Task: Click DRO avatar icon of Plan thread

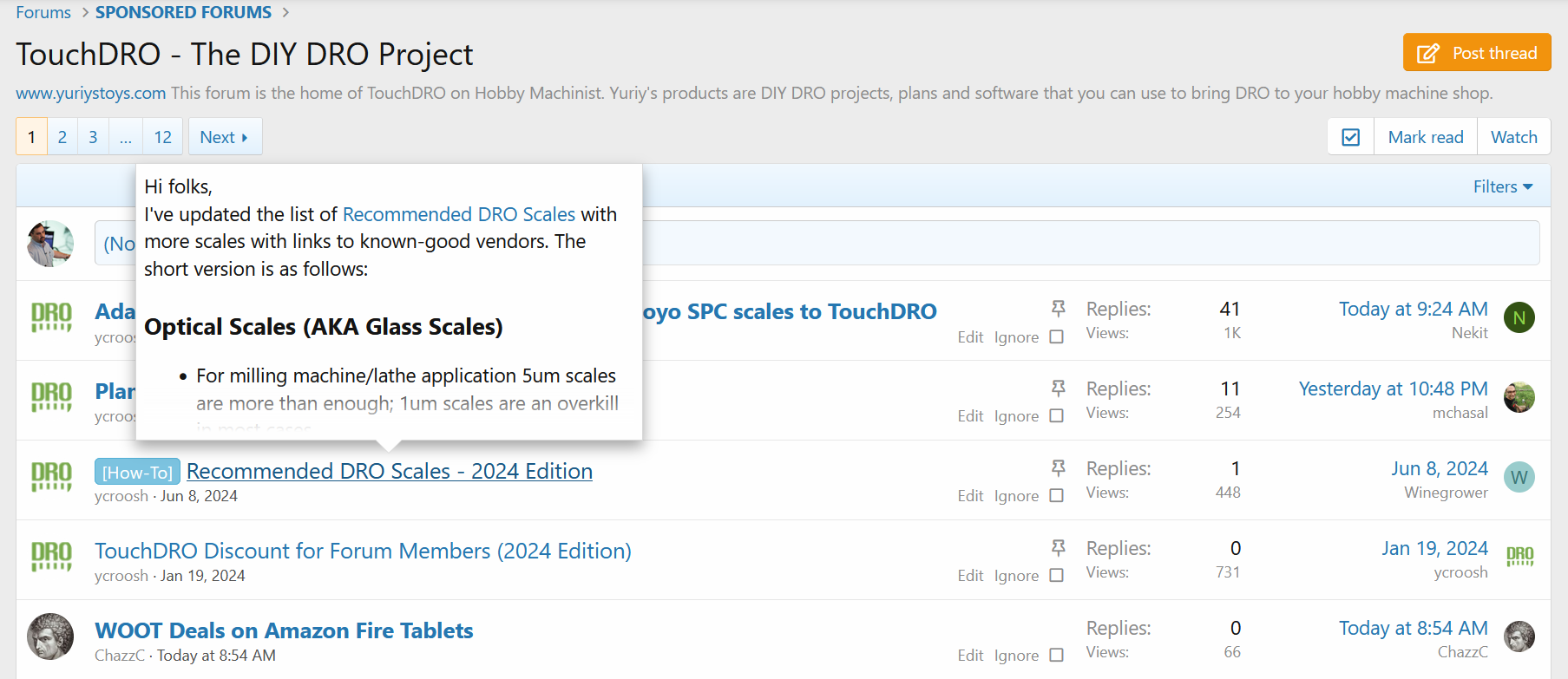Action: [x=51, y=397]
